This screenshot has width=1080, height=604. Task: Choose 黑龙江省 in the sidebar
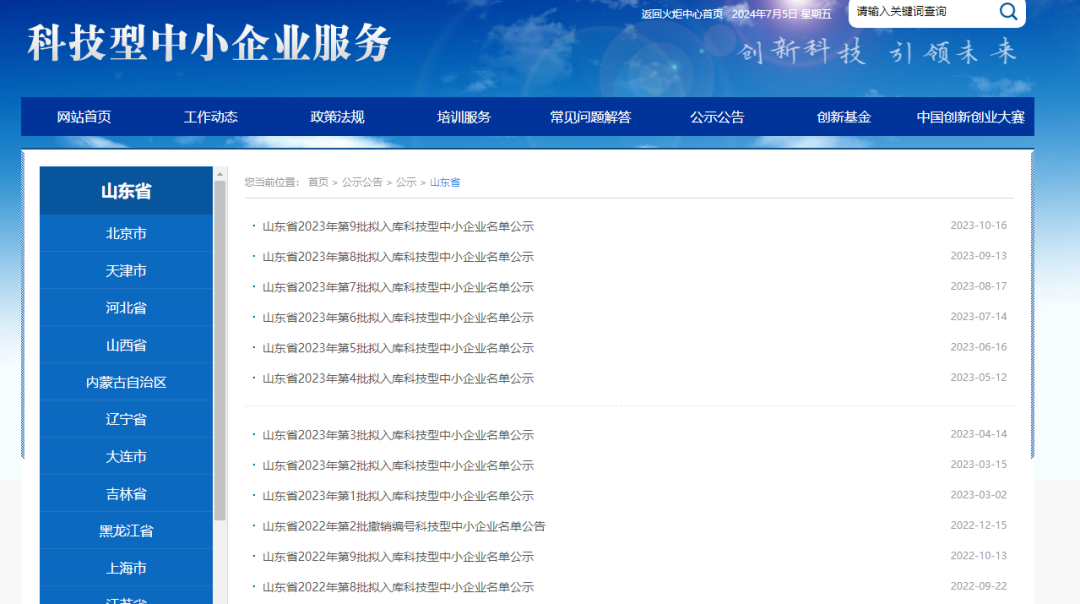tap(126, 531)
